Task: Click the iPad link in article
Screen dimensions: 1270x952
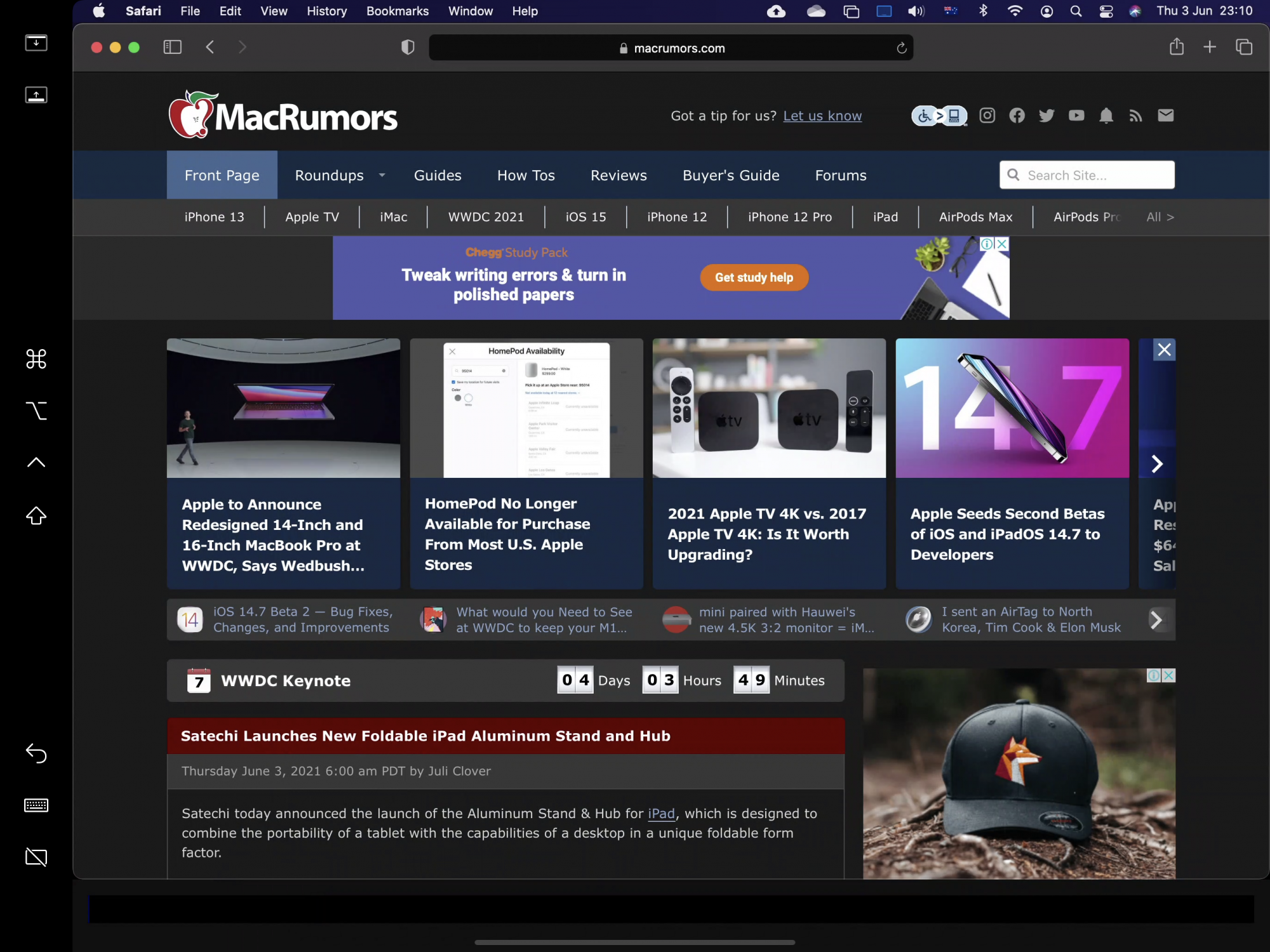Action: (x=661, y=814)
